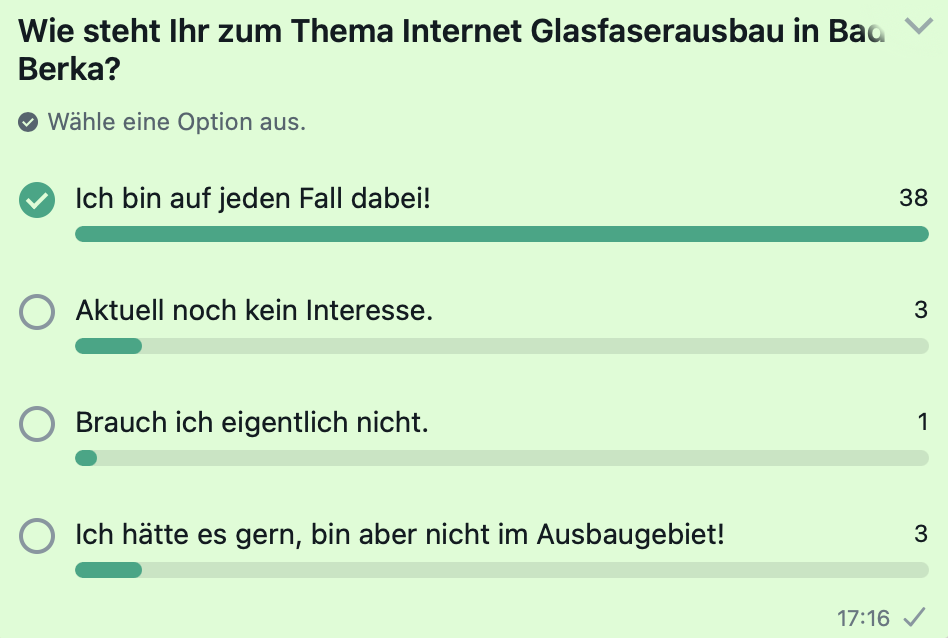Click the full progress bar under "auf jeden Fall dabei"

coord(501,234)
